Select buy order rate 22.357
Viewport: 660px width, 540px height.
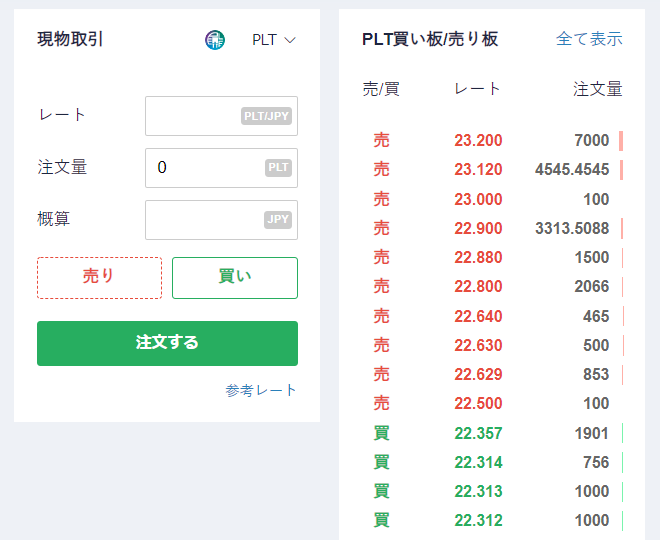click(478, 433)
